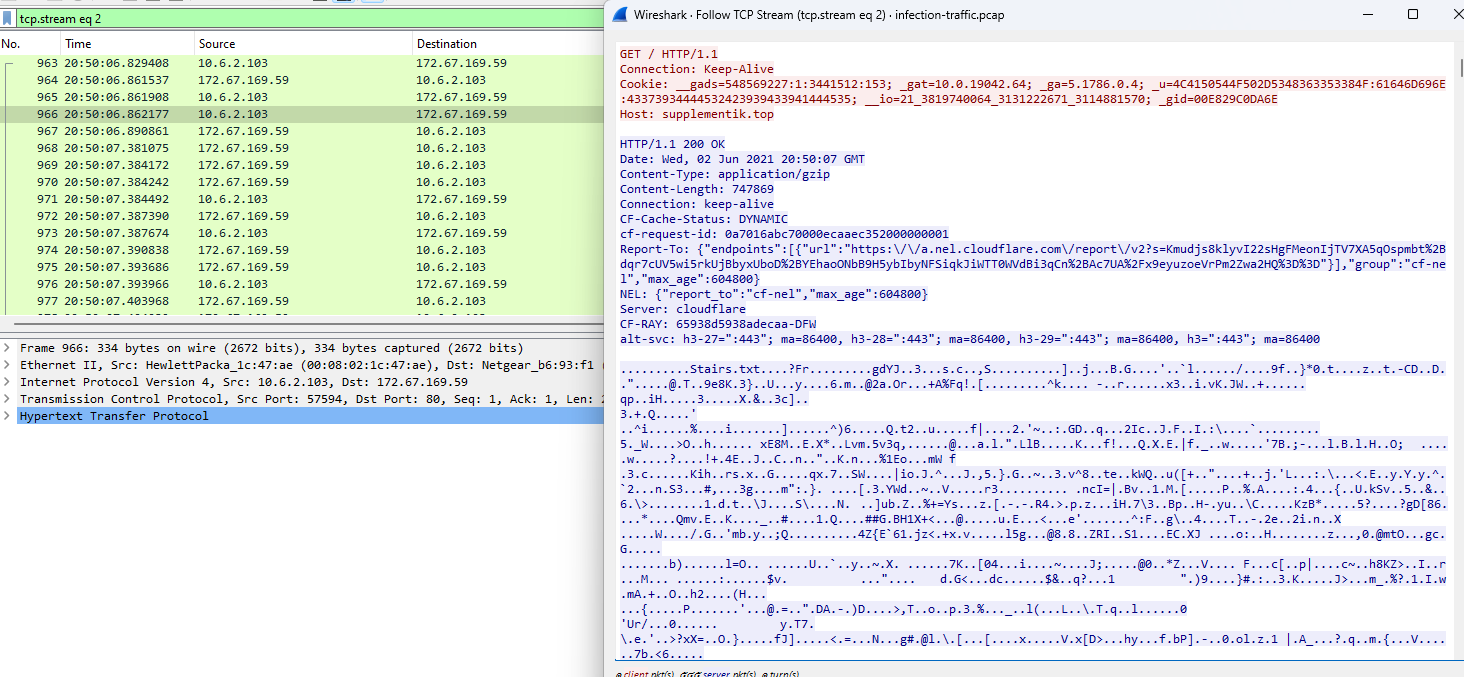The height and width of the screenshot is (677, 1464).
Task: Click the display filter bookmark icon
Action: [8, 18]
